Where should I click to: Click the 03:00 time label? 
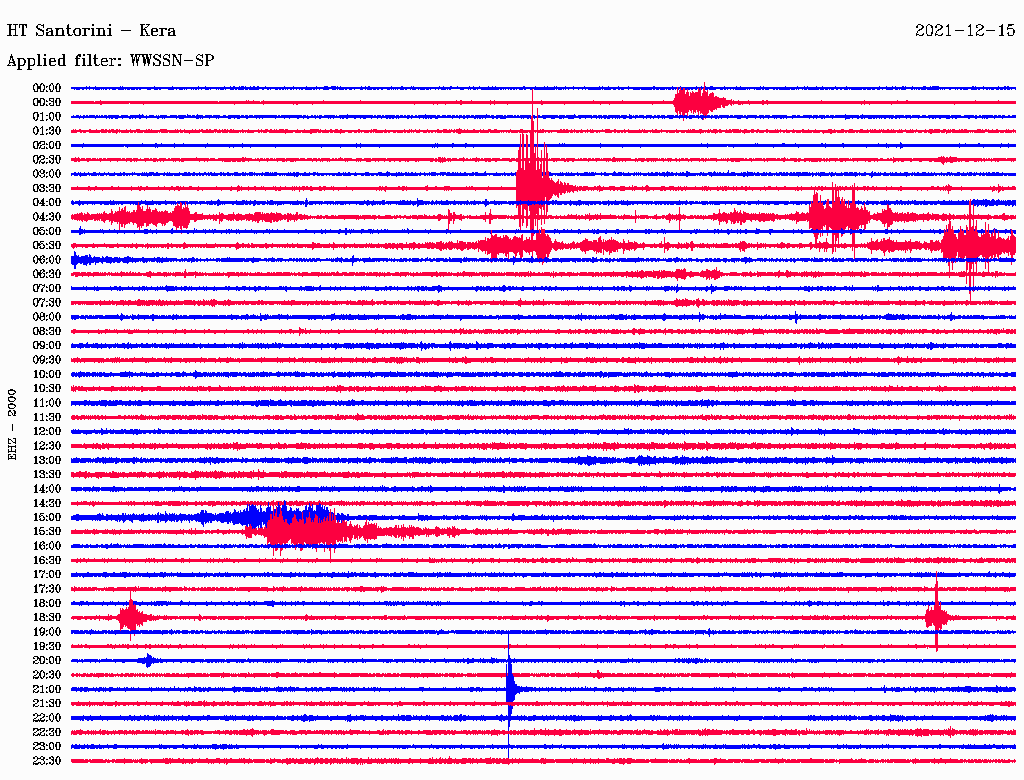pos(47,174)
